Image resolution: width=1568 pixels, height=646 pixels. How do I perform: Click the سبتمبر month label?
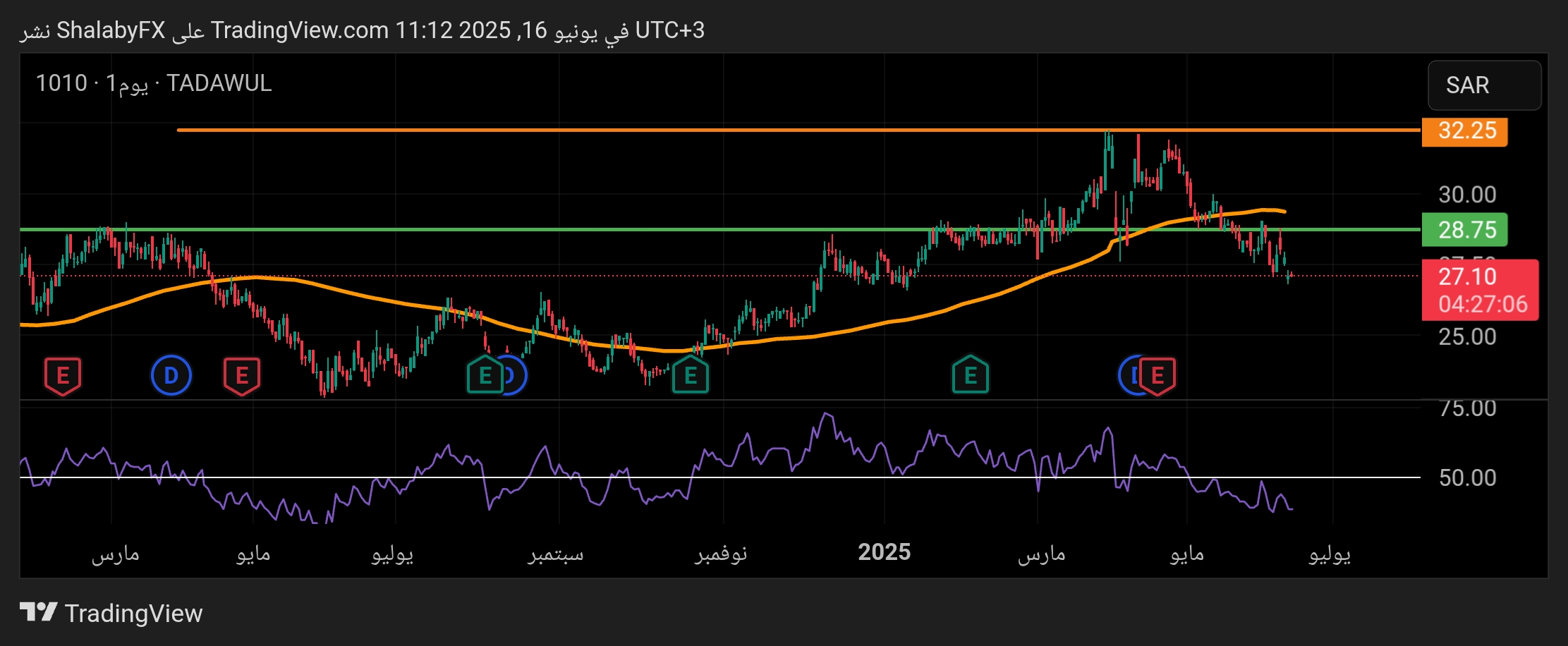coord(556,554)
